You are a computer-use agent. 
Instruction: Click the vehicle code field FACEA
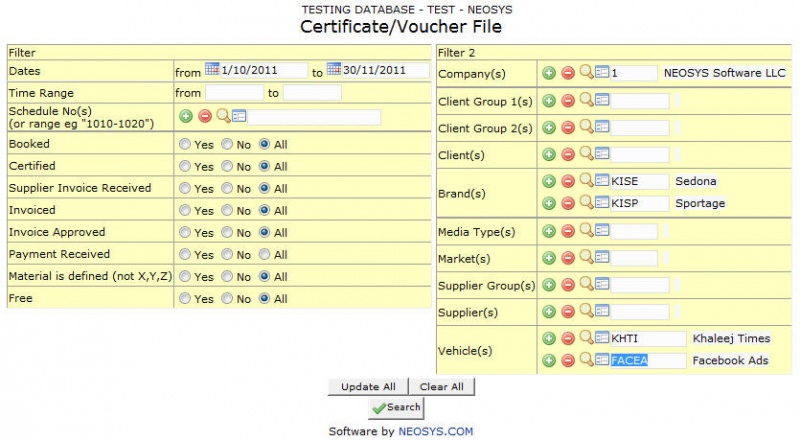click(x=648, y=360)
